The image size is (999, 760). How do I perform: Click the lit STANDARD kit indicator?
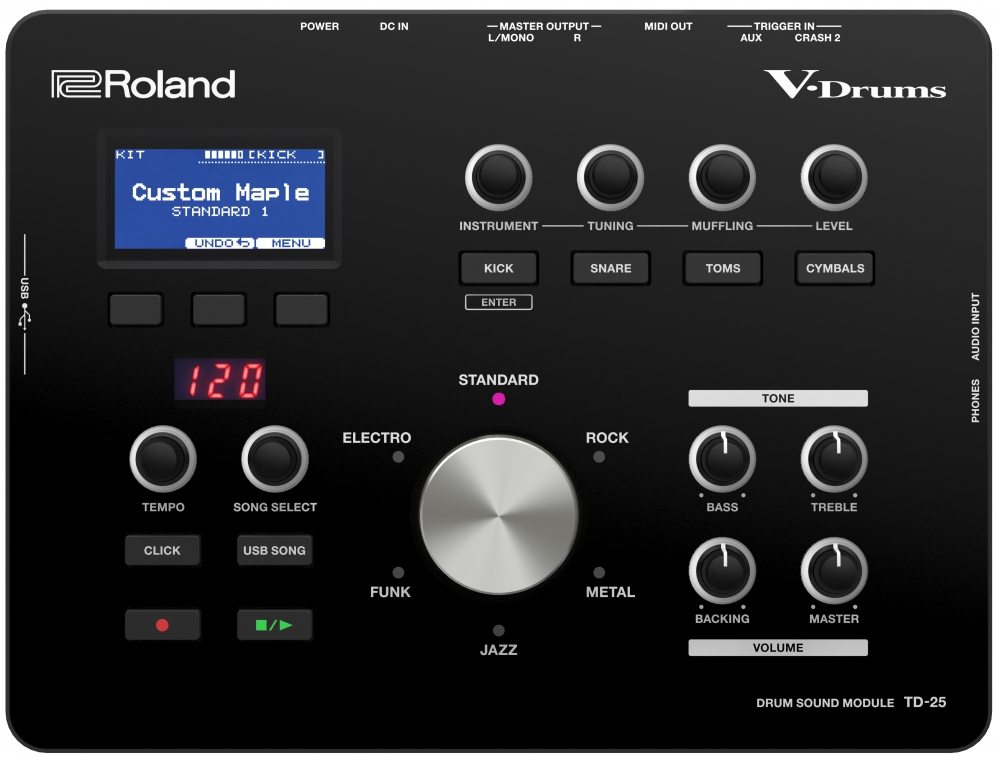tap(499, 399)
